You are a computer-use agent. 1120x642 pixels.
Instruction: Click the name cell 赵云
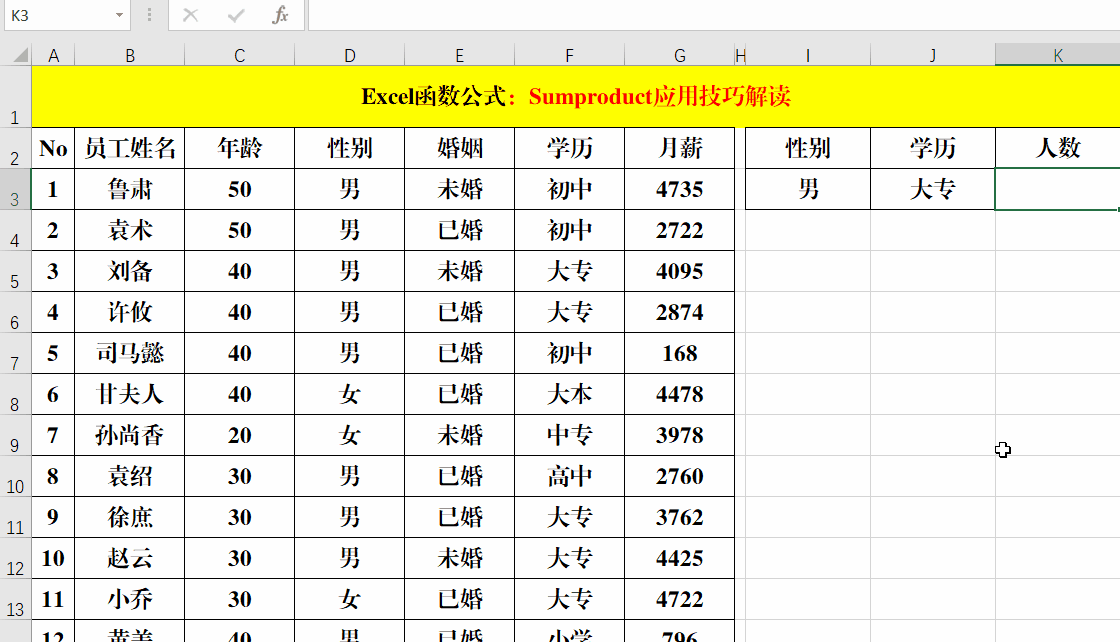coord(130,558)
